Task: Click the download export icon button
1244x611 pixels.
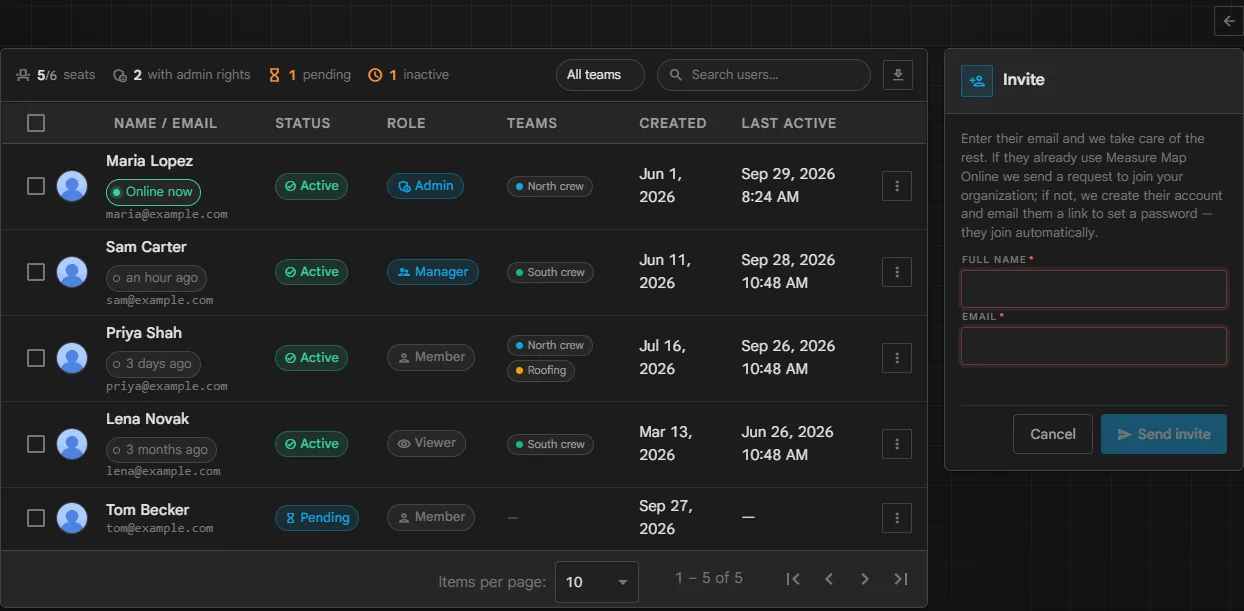Action: (x=898, y=75)
